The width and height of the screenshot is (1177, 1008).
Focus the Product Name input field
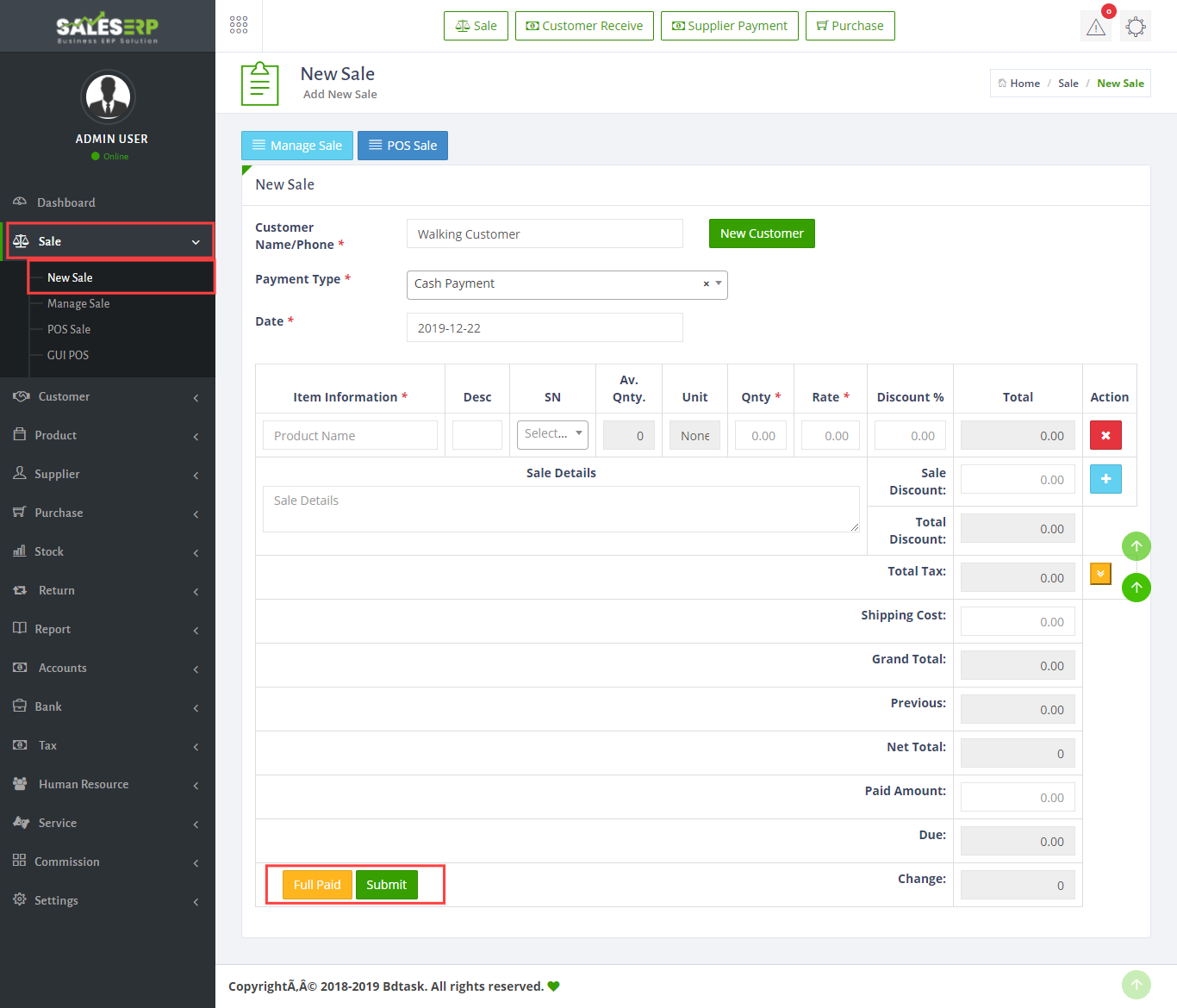(x=350, y=436)
